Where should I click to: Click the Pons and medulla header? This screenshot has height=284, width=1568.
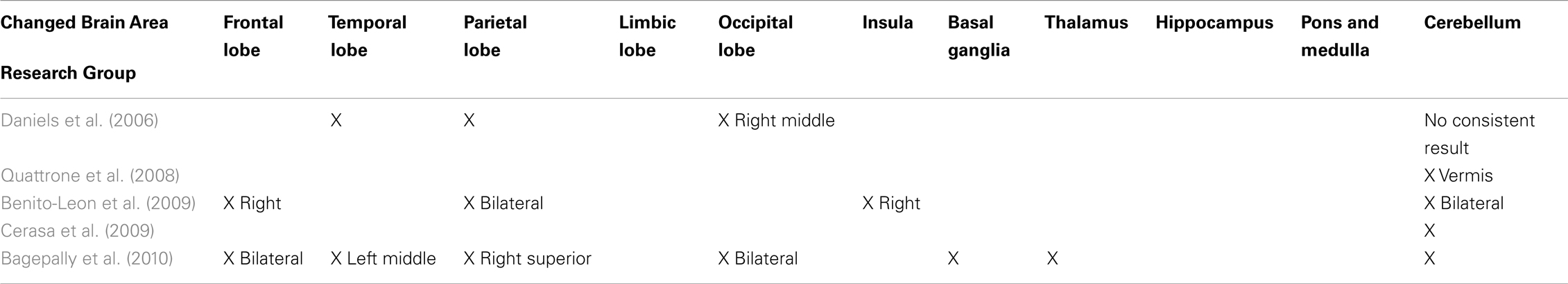[1340, 36]
